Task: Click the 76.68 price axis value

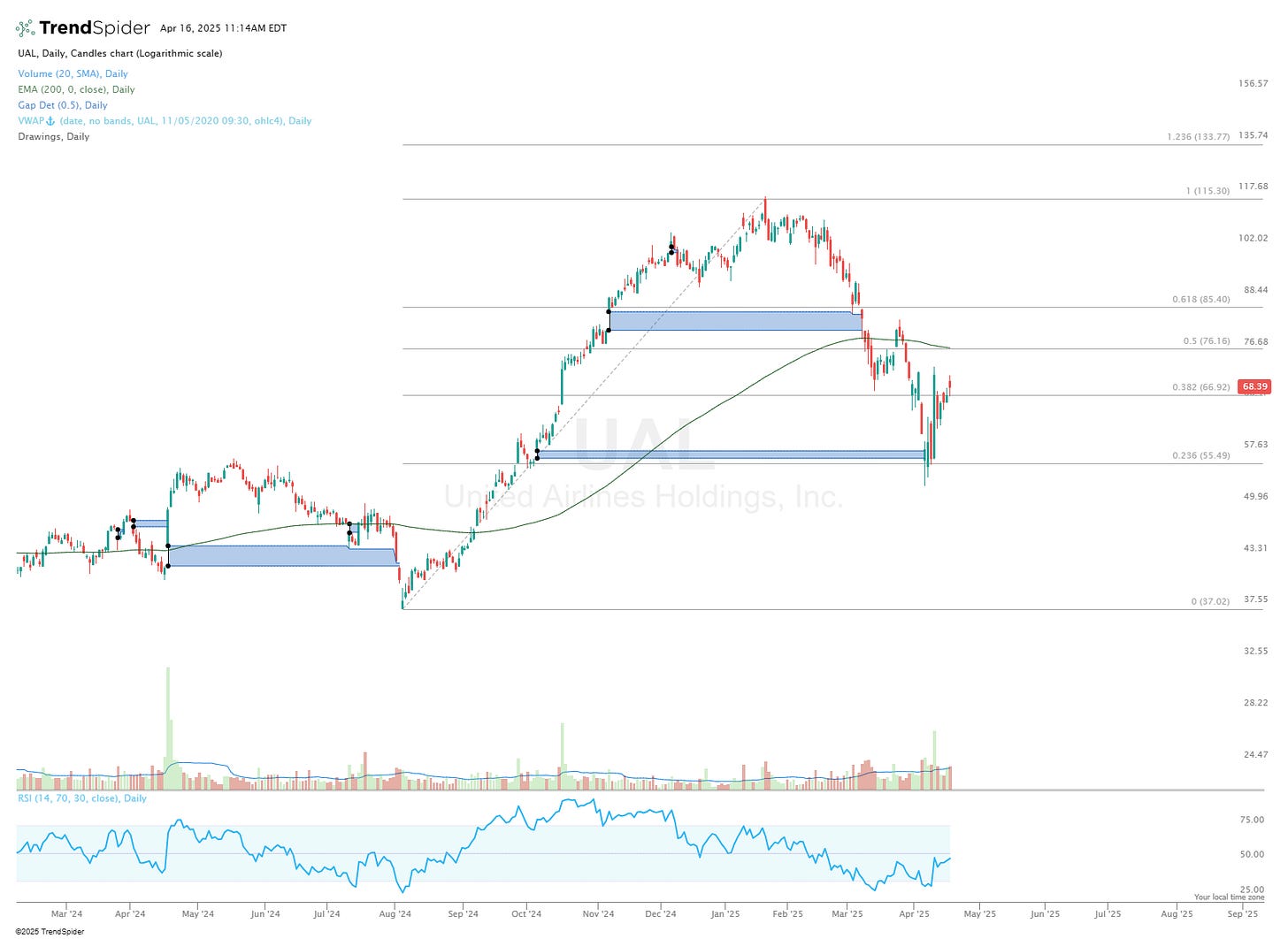Action: coord(1255,341)
